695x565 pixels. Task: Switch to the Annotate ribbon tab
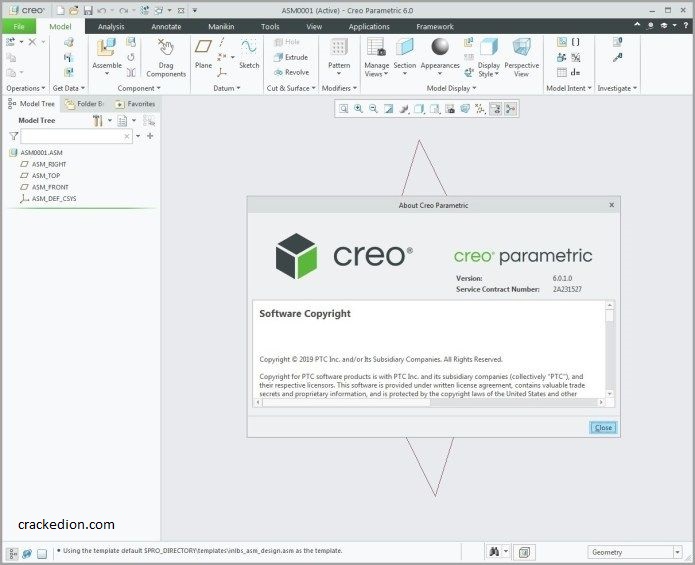click(x=166, y=27)
